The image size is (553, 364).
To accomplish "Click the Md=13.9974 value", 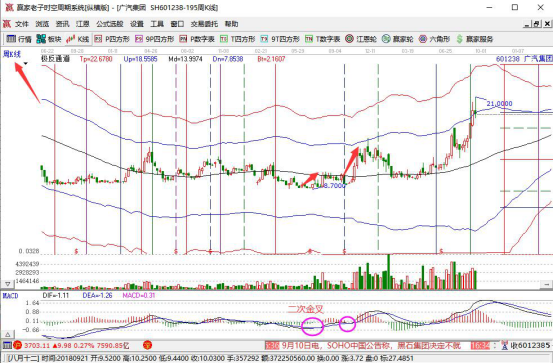I will coord(185,59).
